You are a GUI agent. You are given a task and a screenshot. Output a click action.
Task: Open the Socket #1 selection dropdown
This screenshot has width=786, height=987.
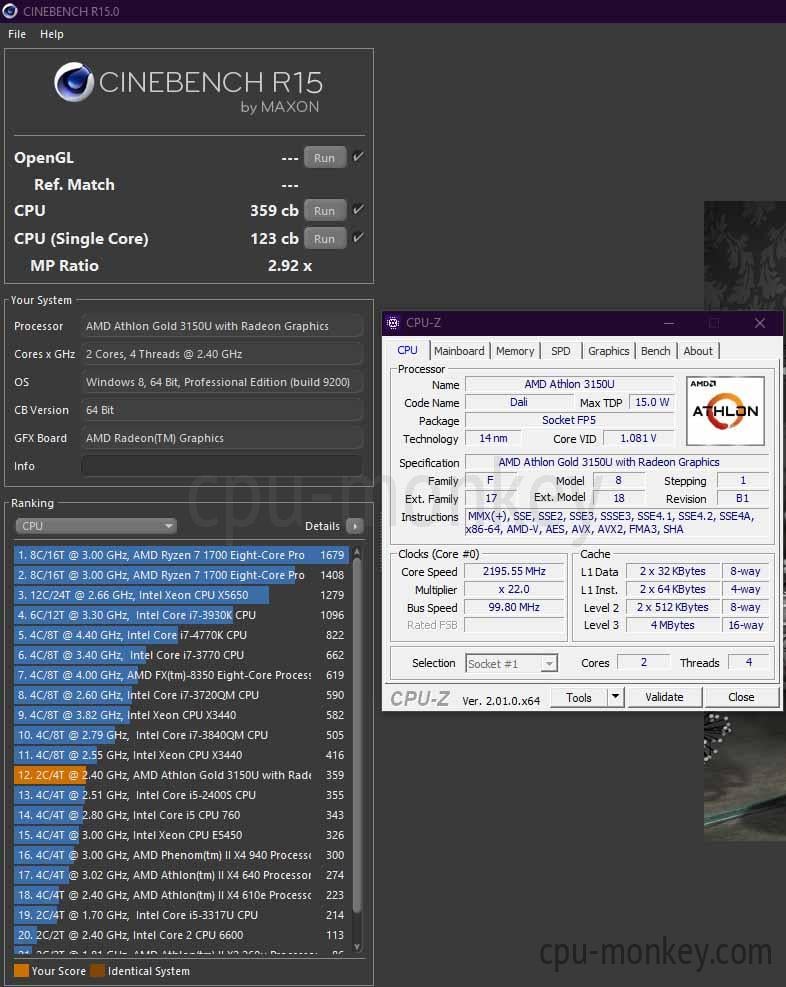coord(512,663)
